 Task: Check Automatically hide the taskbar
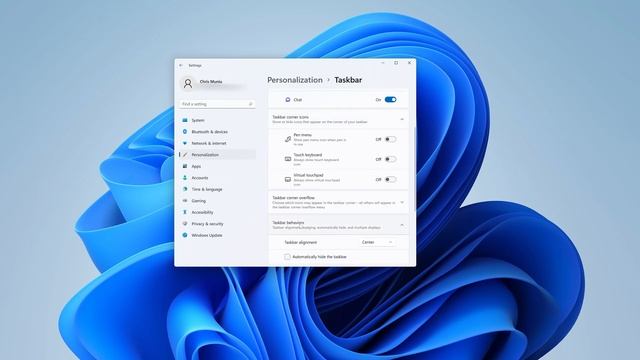[x=287, y=257]
